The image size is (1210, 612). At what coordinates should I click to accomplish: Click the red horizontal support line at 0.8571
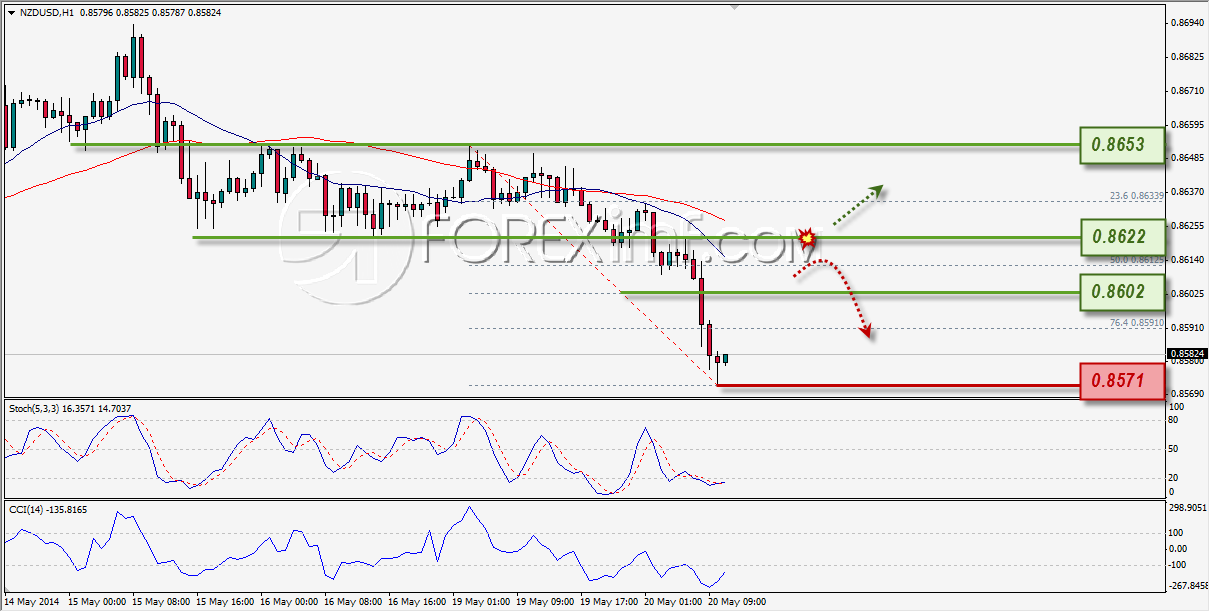tap(899, 385)
